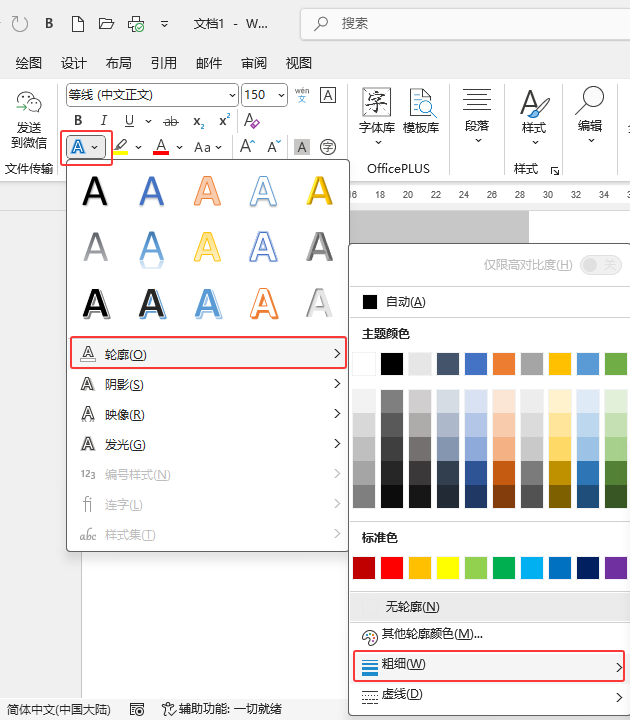This screenshot has height=720, width=630.
Task: Toggle strikethrough formatting
Action: tap(171, 122)
